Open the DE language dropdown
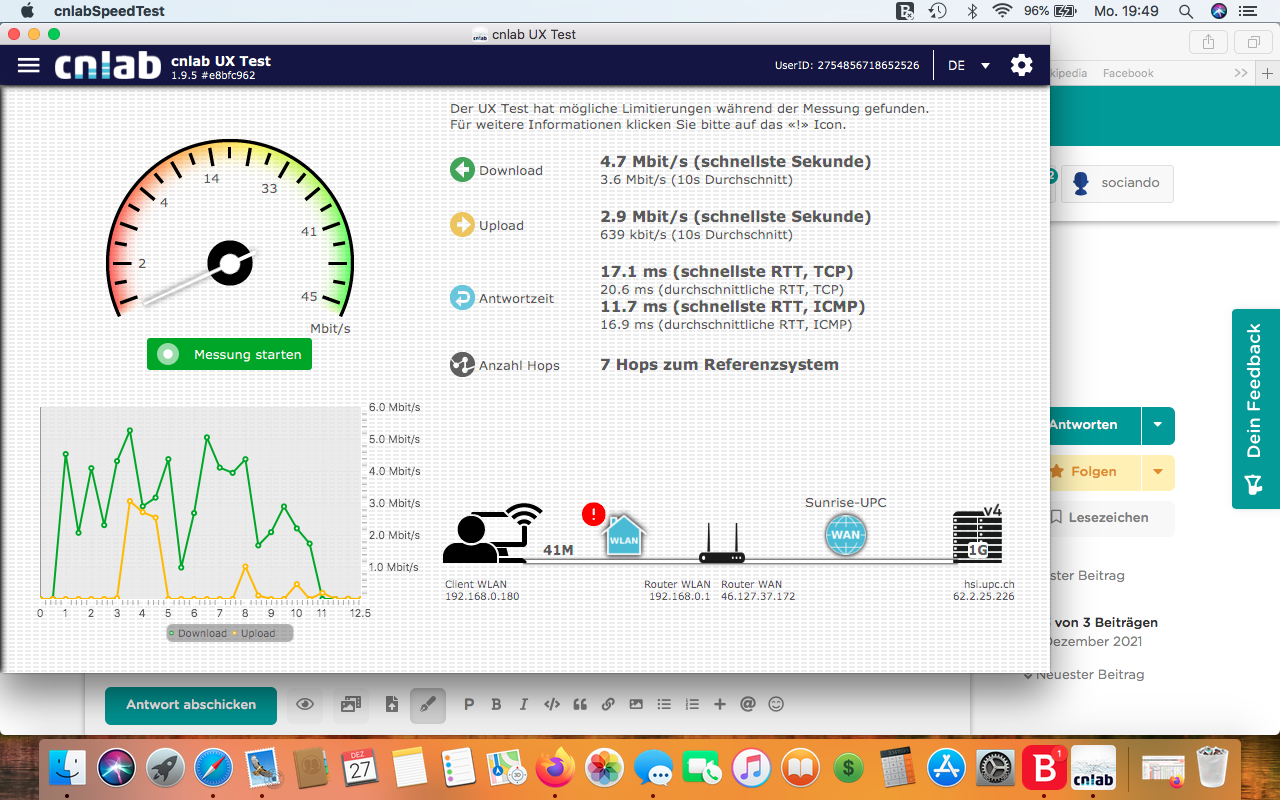 click(968, 65)
